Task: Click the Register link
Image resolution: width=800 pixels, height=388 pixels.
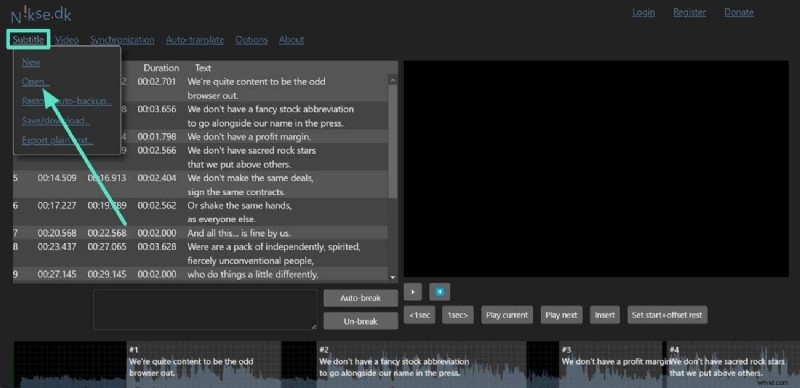Action: point(689,12)
